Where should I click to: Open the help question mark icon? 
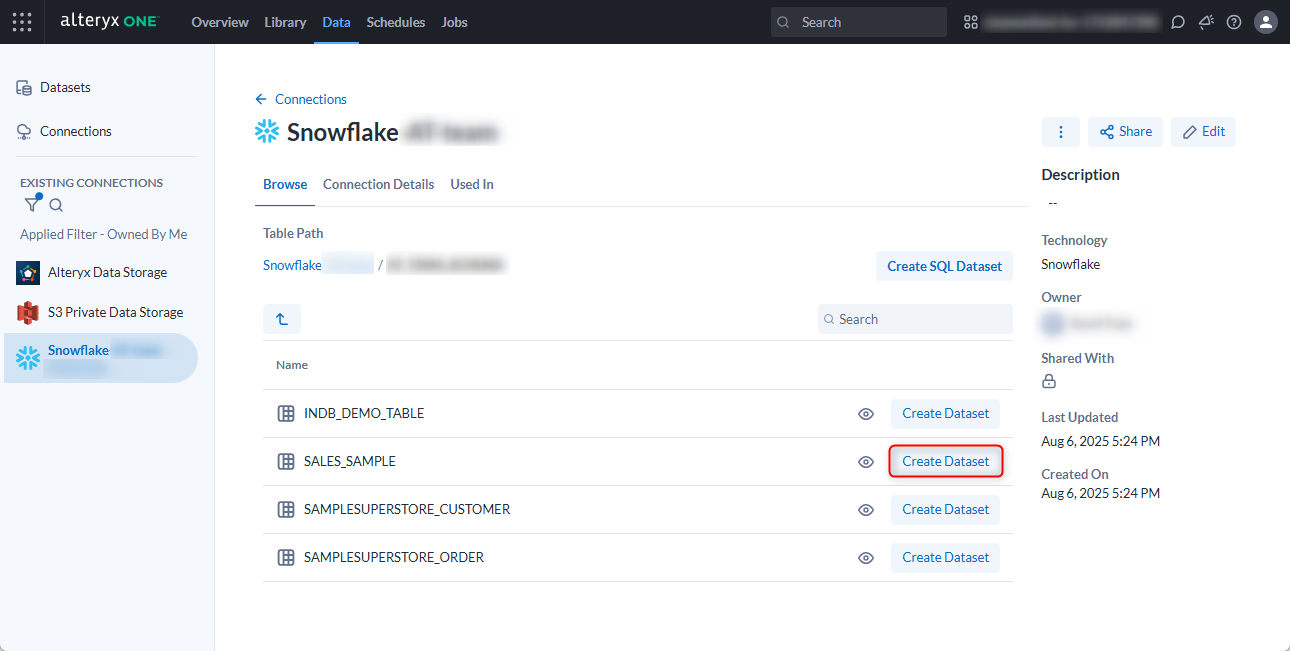(1234, 22)
